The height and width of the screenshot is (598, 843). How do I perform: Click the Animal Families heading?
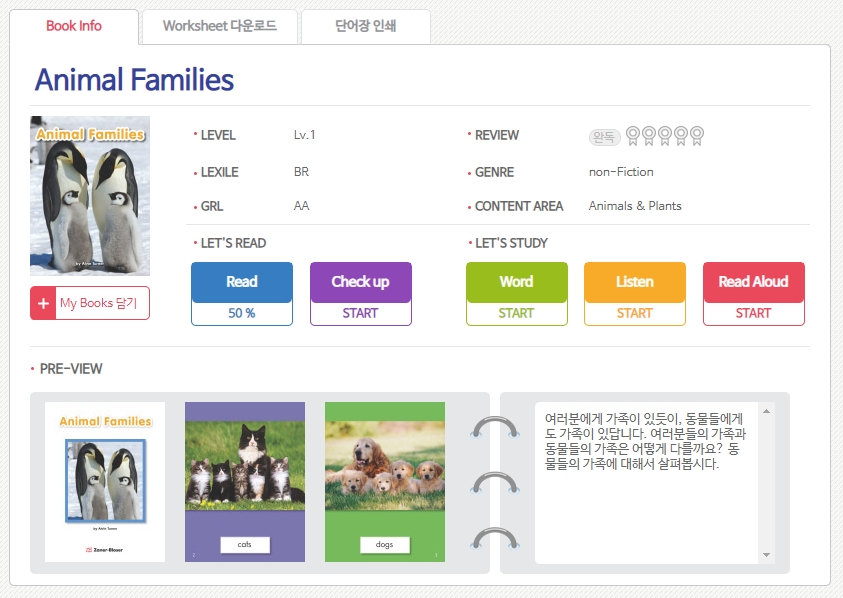tap(134, 80)
